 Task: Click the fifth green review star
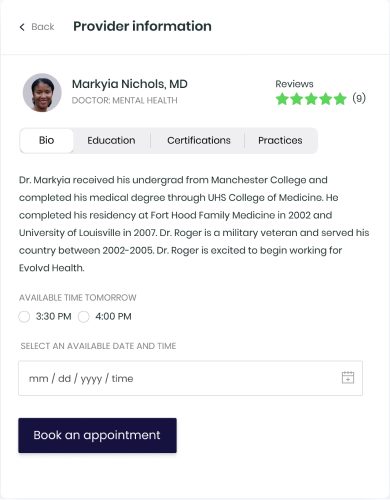340,99
